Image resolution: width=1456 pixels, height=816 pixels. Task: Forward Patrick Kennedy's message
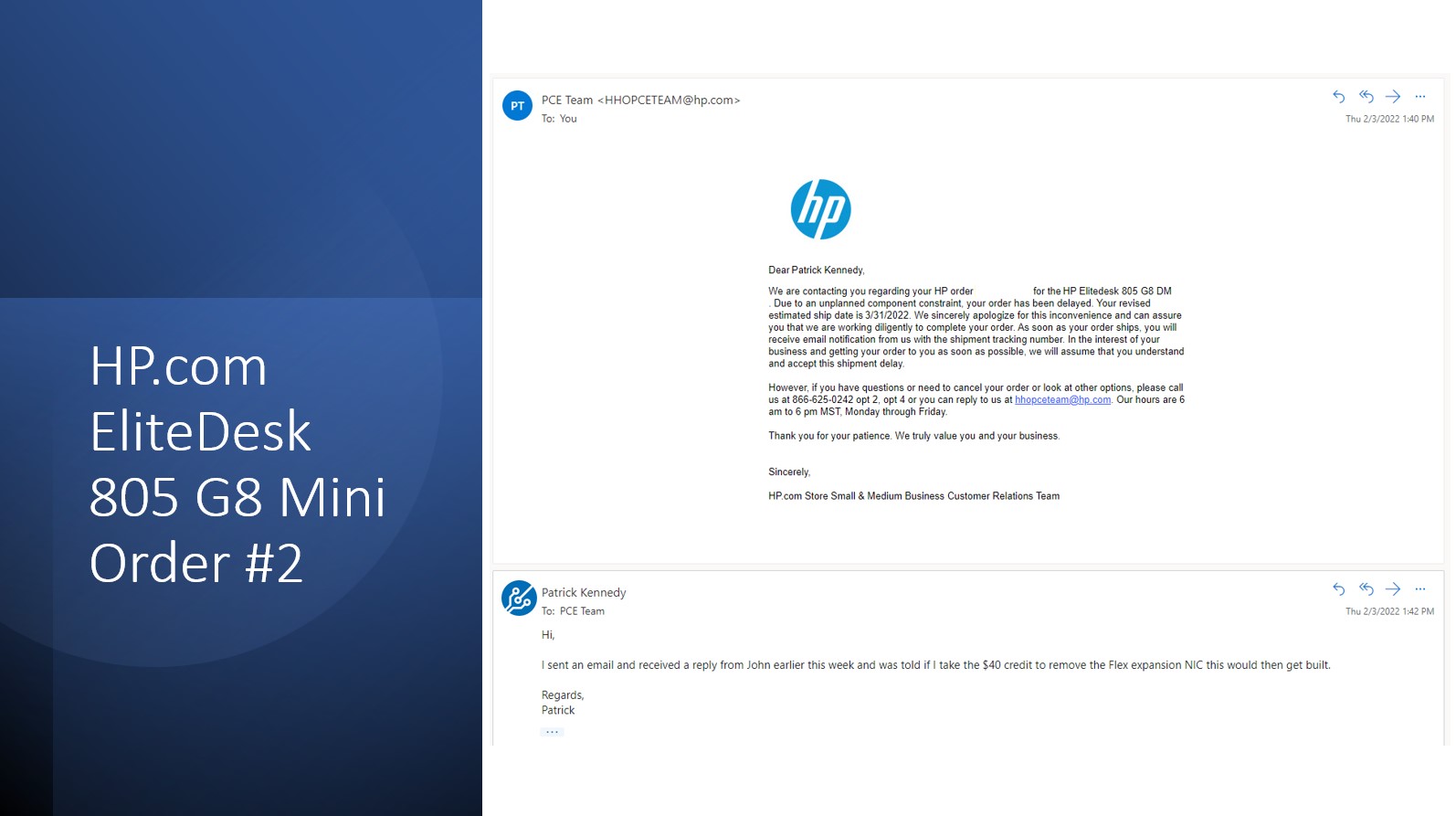tap(1393, 589)
